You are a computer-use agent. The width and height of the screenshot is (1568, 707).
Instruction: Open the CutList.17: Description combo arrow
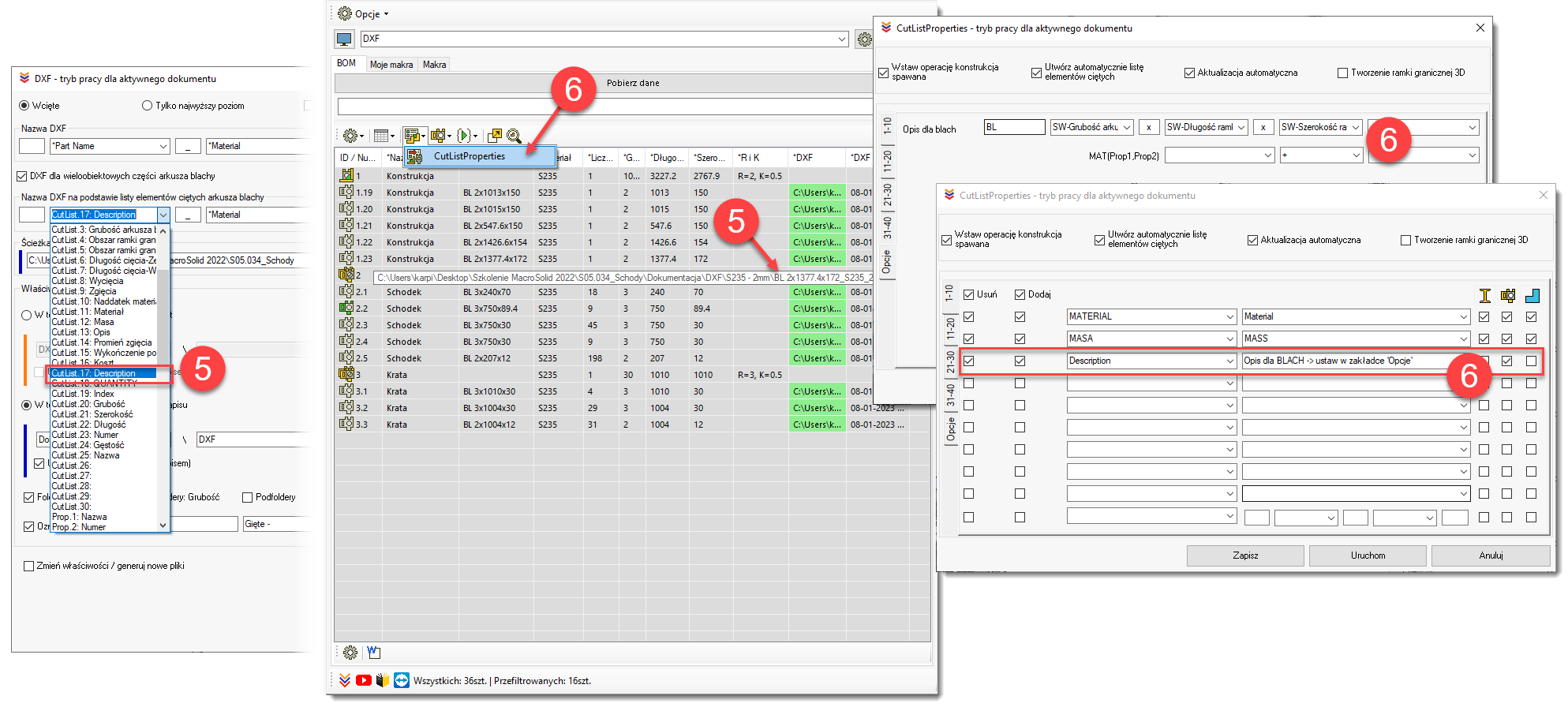[163, 215]
